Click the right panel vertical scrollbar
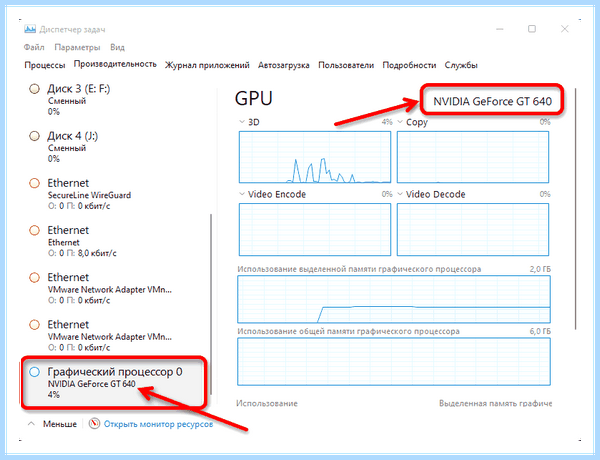The width and height of the screenshot is (600, 460). pos(575,209)
